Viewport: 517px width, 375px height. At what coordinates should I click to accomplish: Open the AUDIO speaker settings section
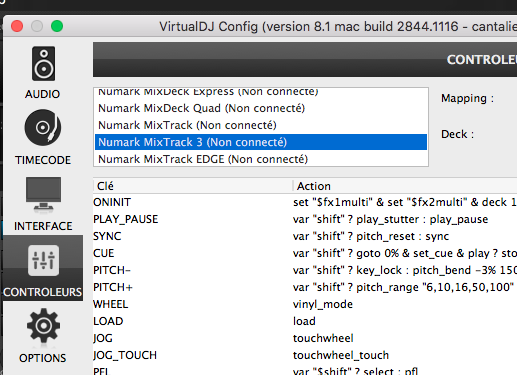click(43, 73)
